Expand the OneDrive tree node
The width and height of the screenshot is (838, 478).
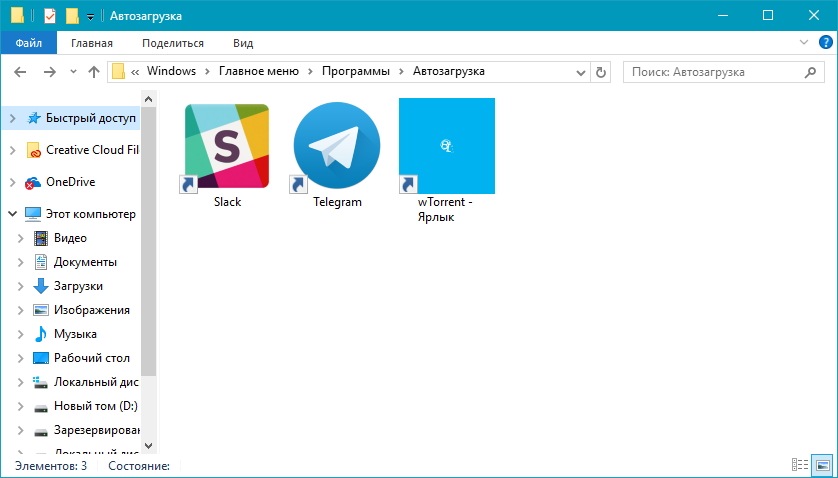coord(13,182)
